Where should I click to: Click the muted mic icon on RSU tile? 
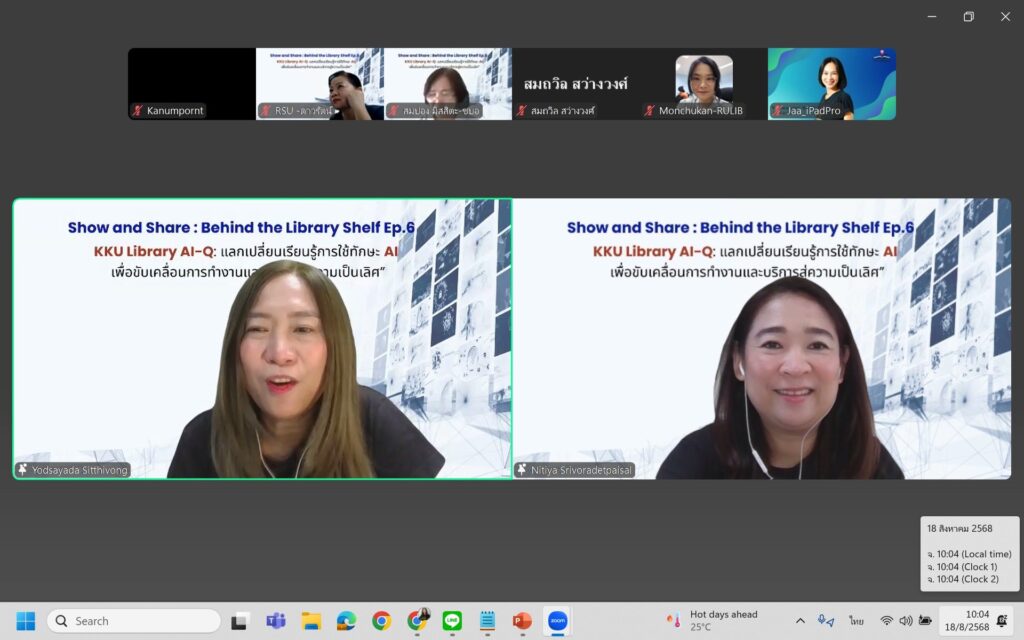click(266, 110)
